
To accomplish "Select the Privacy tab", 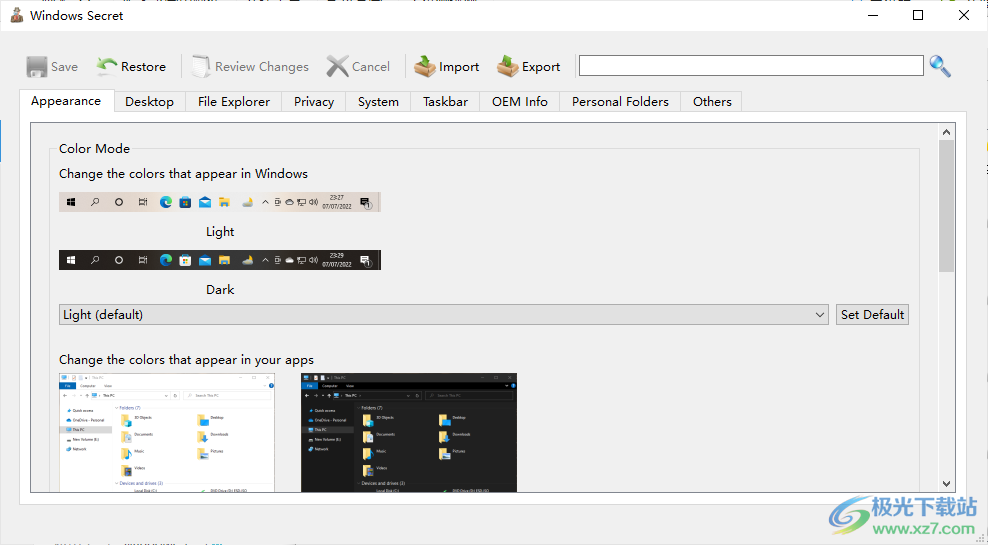I will (314, 102).
